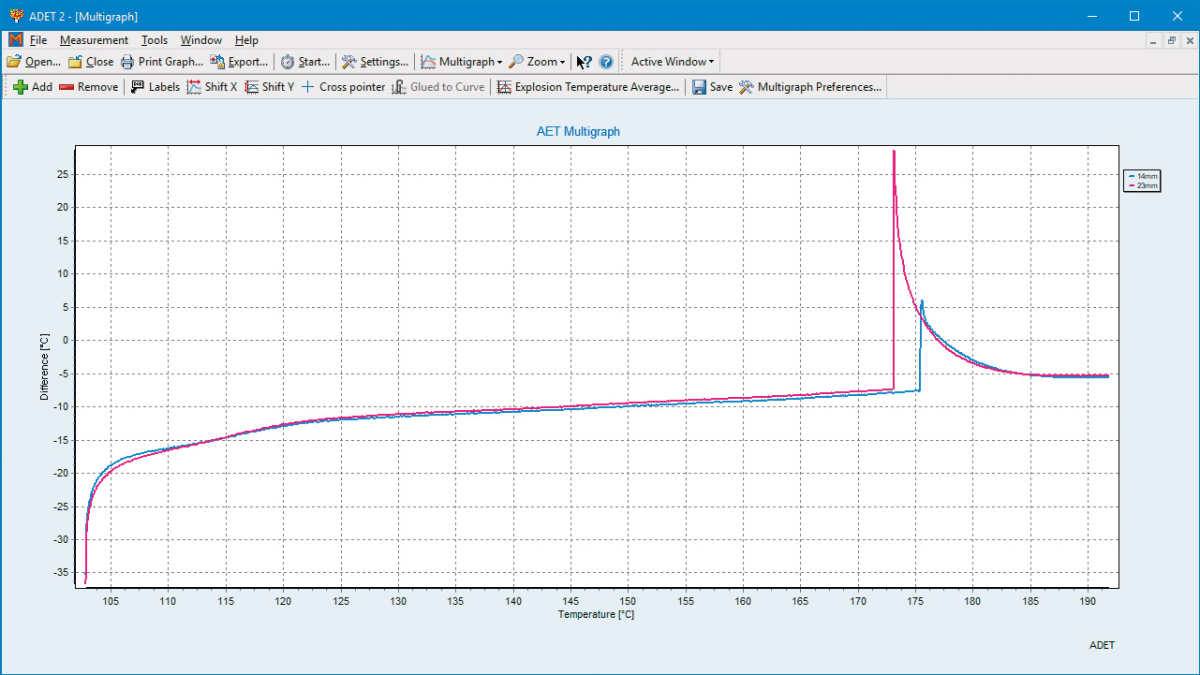Open Settings from the toolbar

[375, 62]
